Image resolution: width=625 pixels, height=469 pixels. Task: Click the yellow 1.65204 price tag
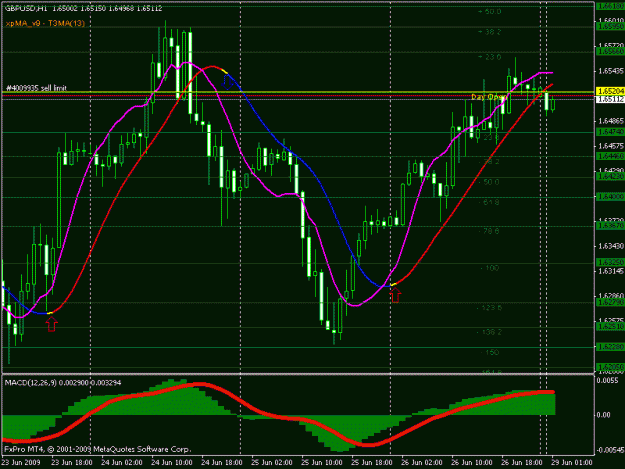click(x=610, y=92)
